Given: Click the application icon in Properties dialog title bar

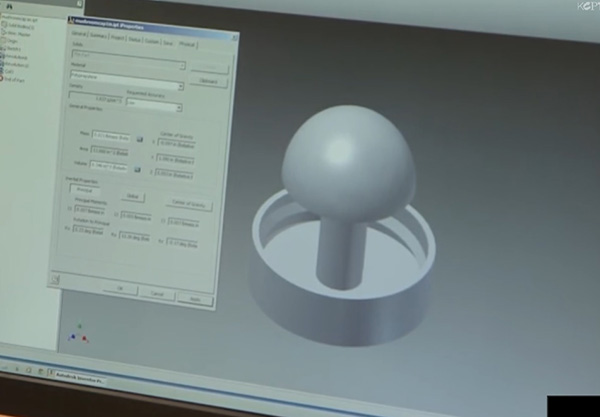Looking at the screenshot, I should click(70, 21).
